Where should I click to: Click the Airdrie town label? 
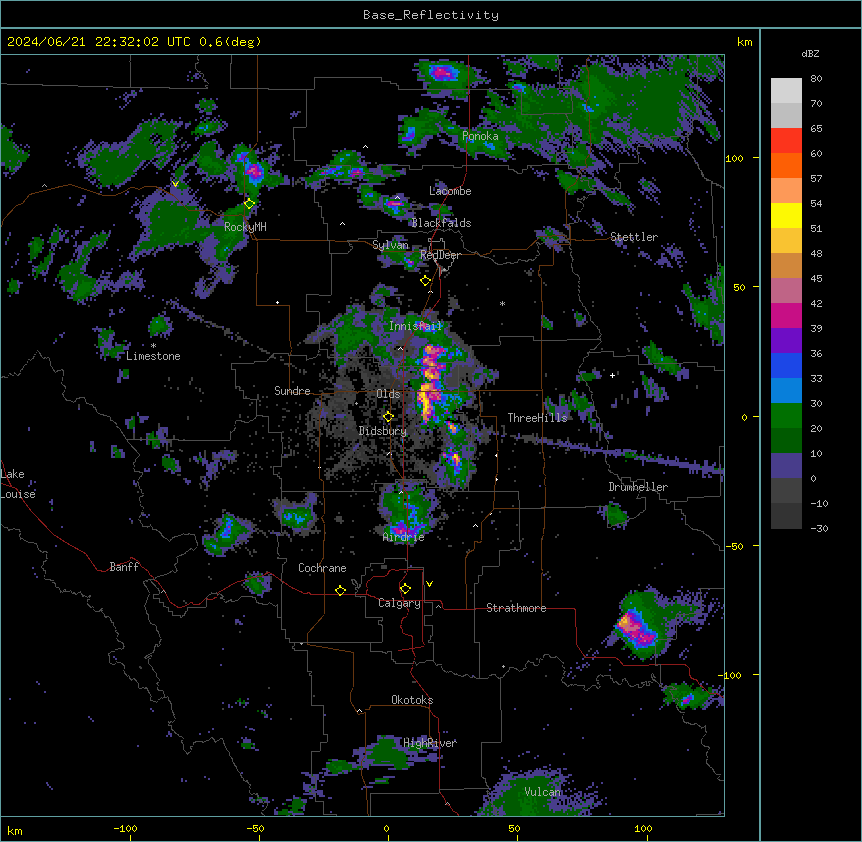click(404, 537)
